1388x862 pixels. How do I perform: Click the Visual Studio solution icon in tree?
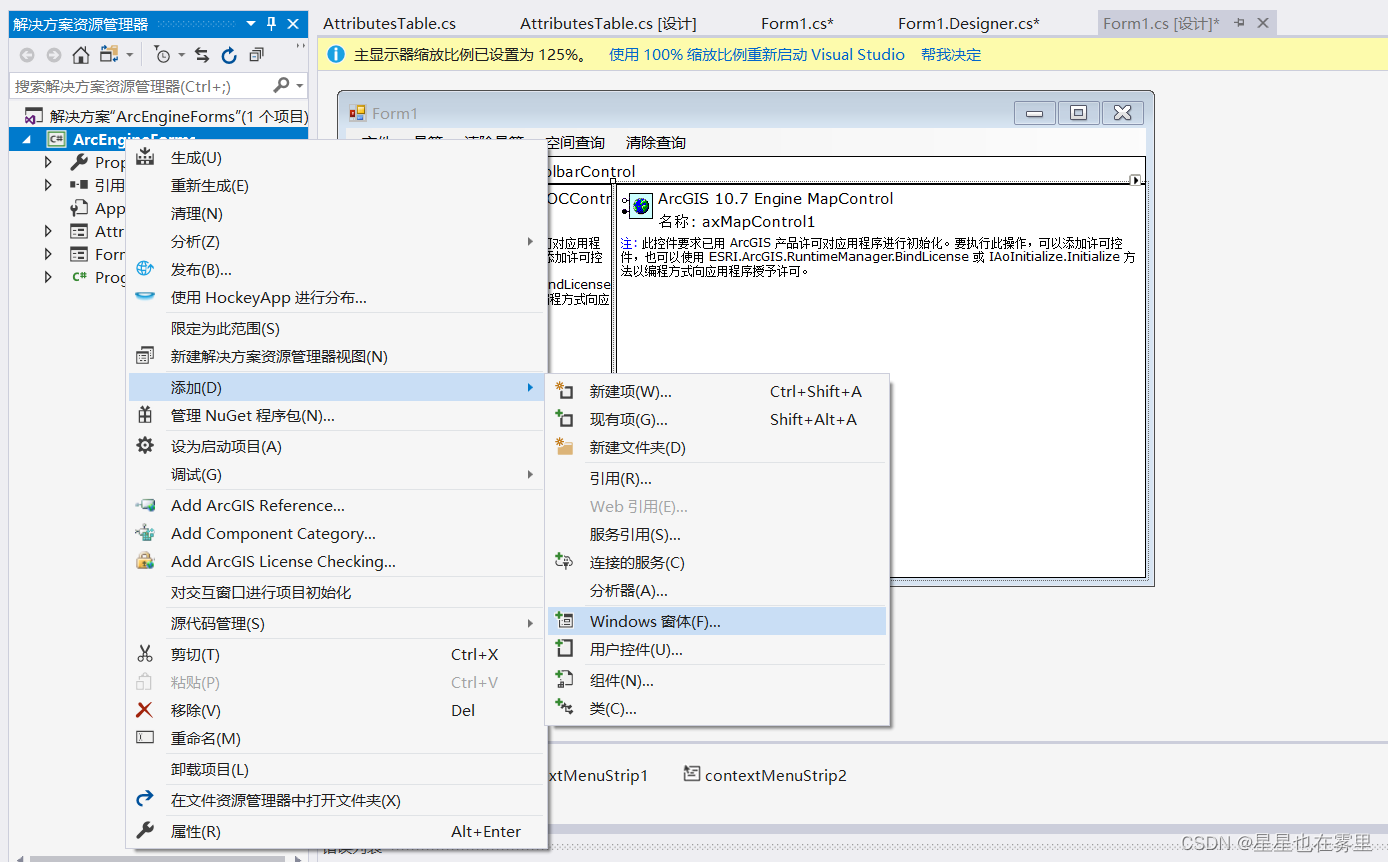pos(34,116)
